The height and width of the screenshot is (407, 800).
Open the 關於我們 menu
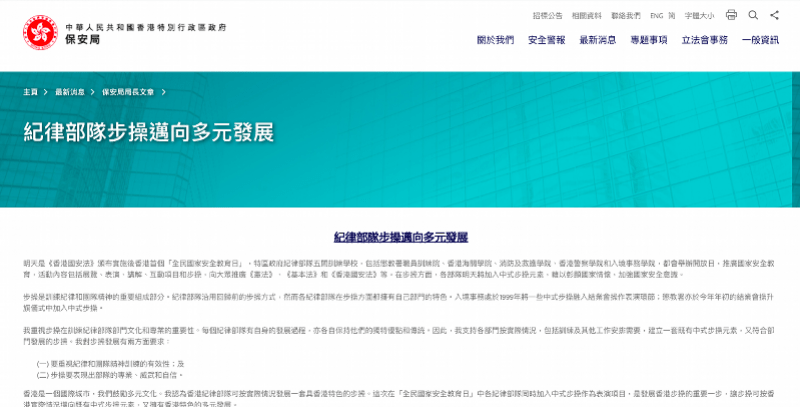click(495, 40)
